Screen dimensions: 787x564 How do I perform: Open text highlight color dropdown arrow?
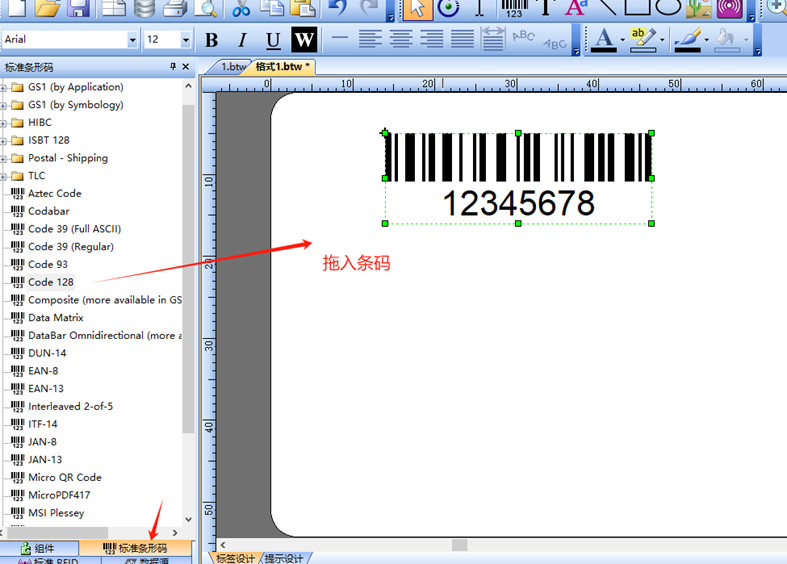[662, 40]
